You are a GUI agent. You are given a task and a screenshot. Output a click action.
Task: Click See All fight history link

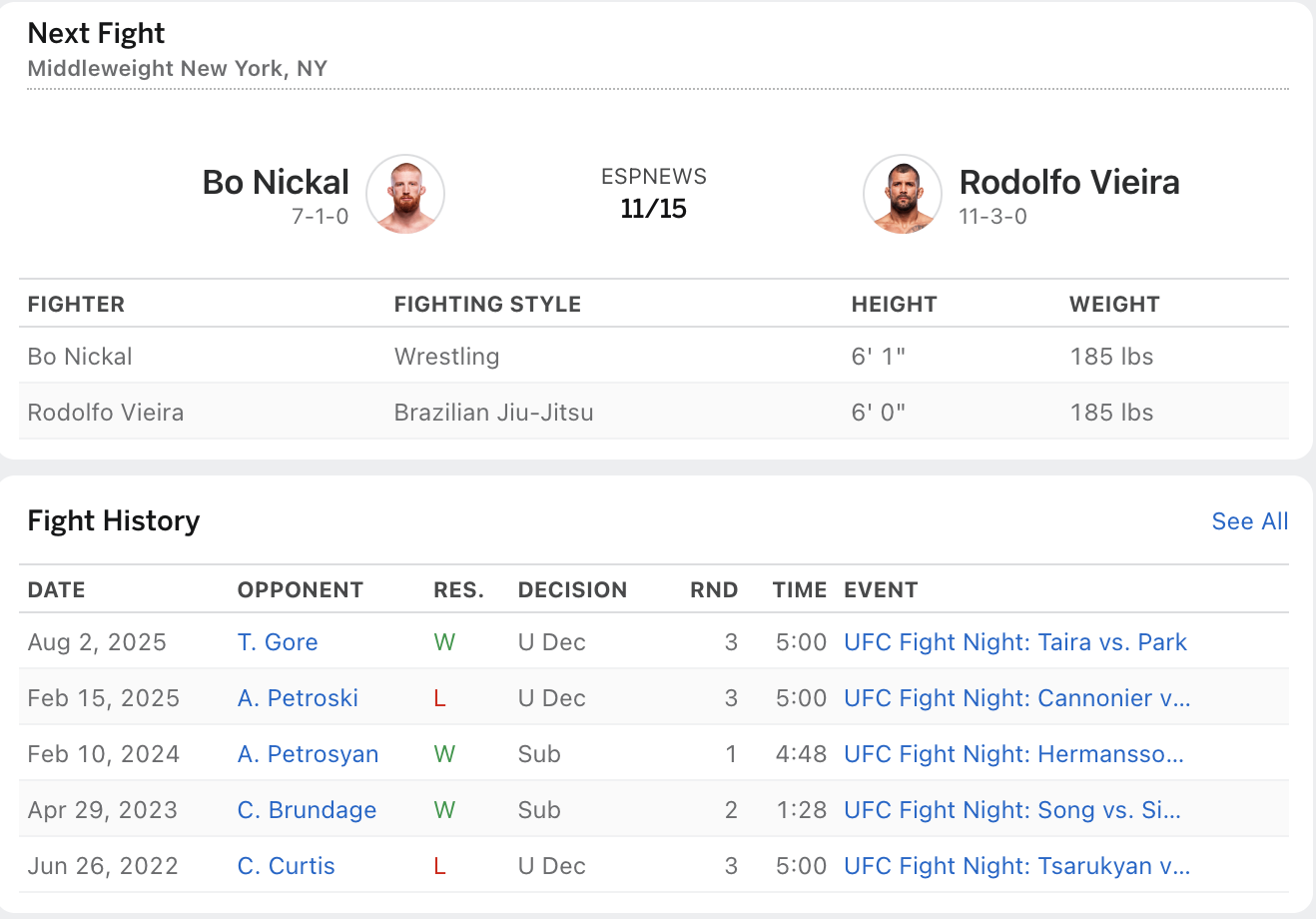pyautogui.click(x=1249, y=521)
